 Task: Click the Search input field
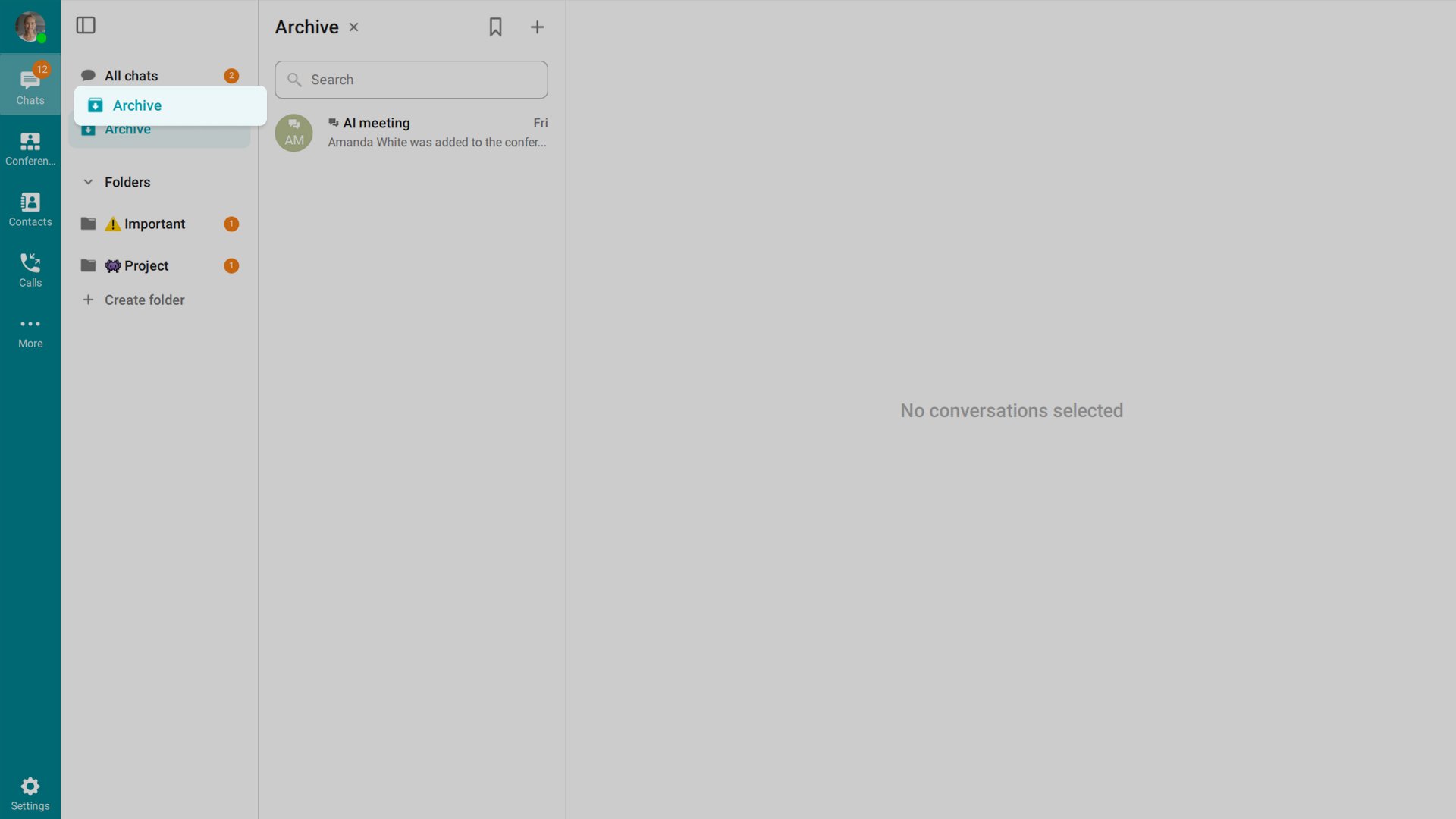[411, 80]
